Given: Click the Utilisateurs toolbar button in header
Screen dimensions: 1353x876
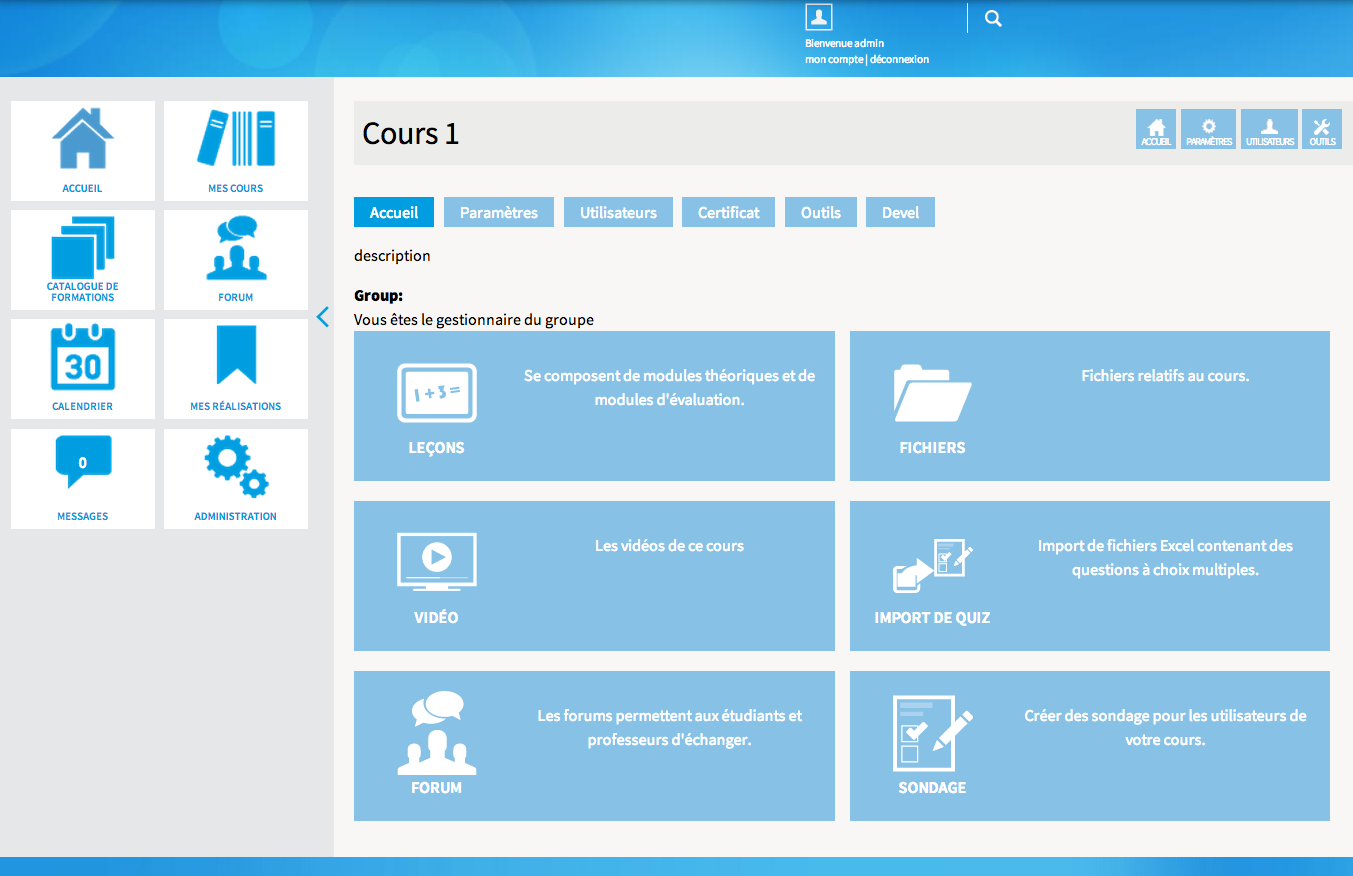Looking at the screenshot, I should (x=1269, y=130).
